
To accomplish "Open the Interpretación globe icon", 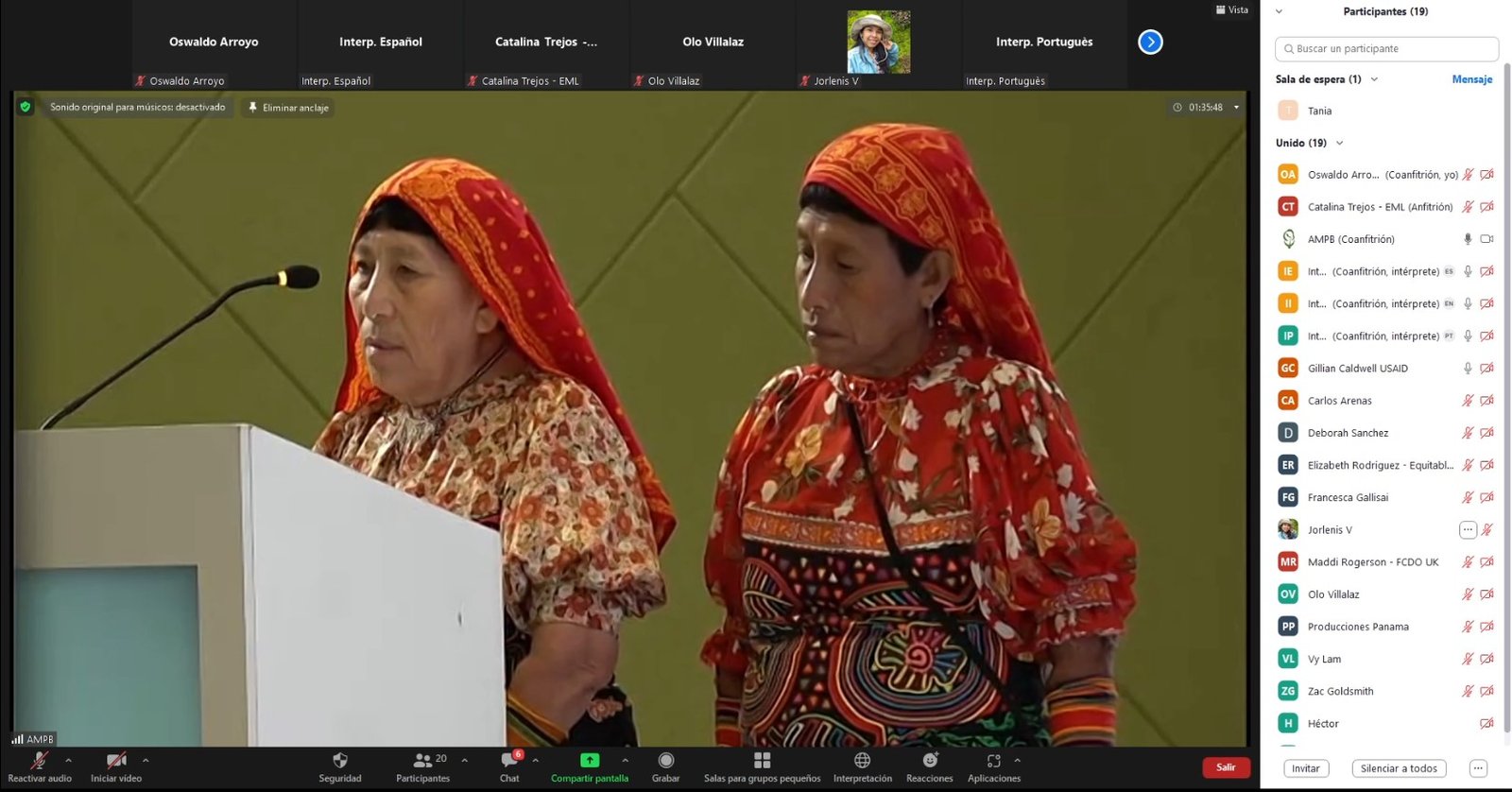I will click(862, 761).
